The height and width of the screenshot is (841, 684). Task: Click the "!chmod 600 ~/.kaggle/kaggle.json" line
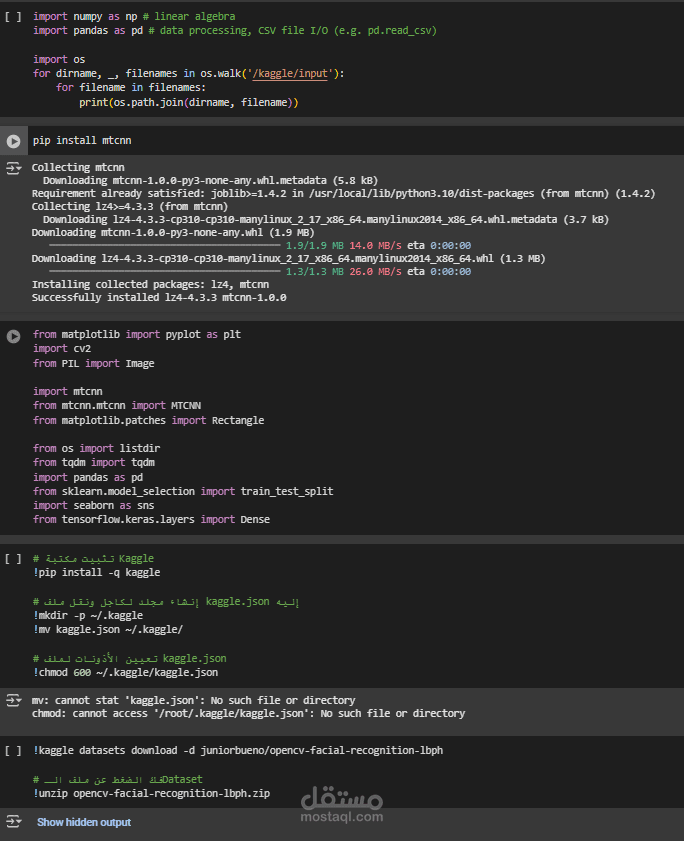pyautogui.click(x=125, y=673)
